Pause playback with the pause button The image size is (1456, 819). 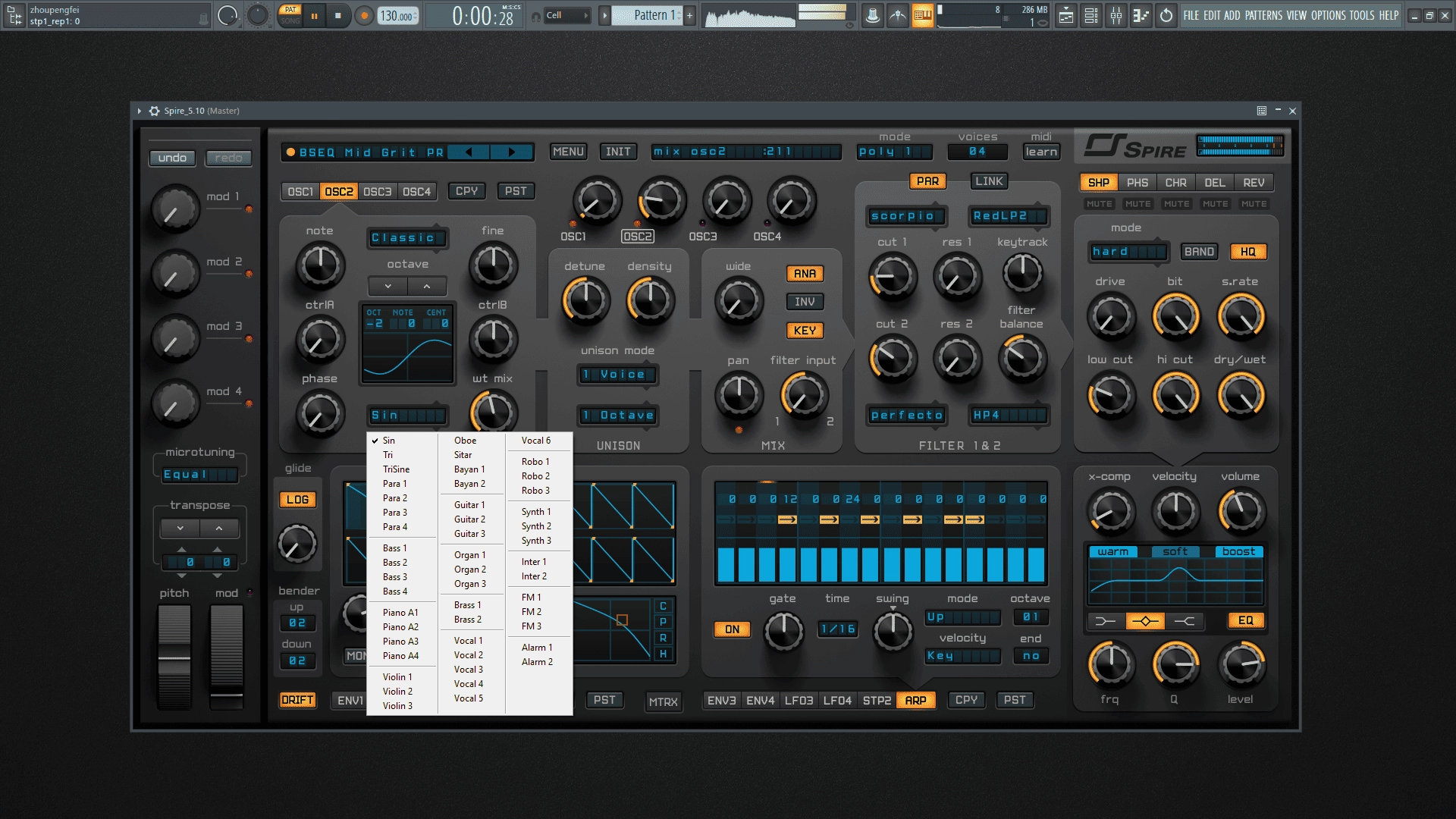tap(314, 15)
